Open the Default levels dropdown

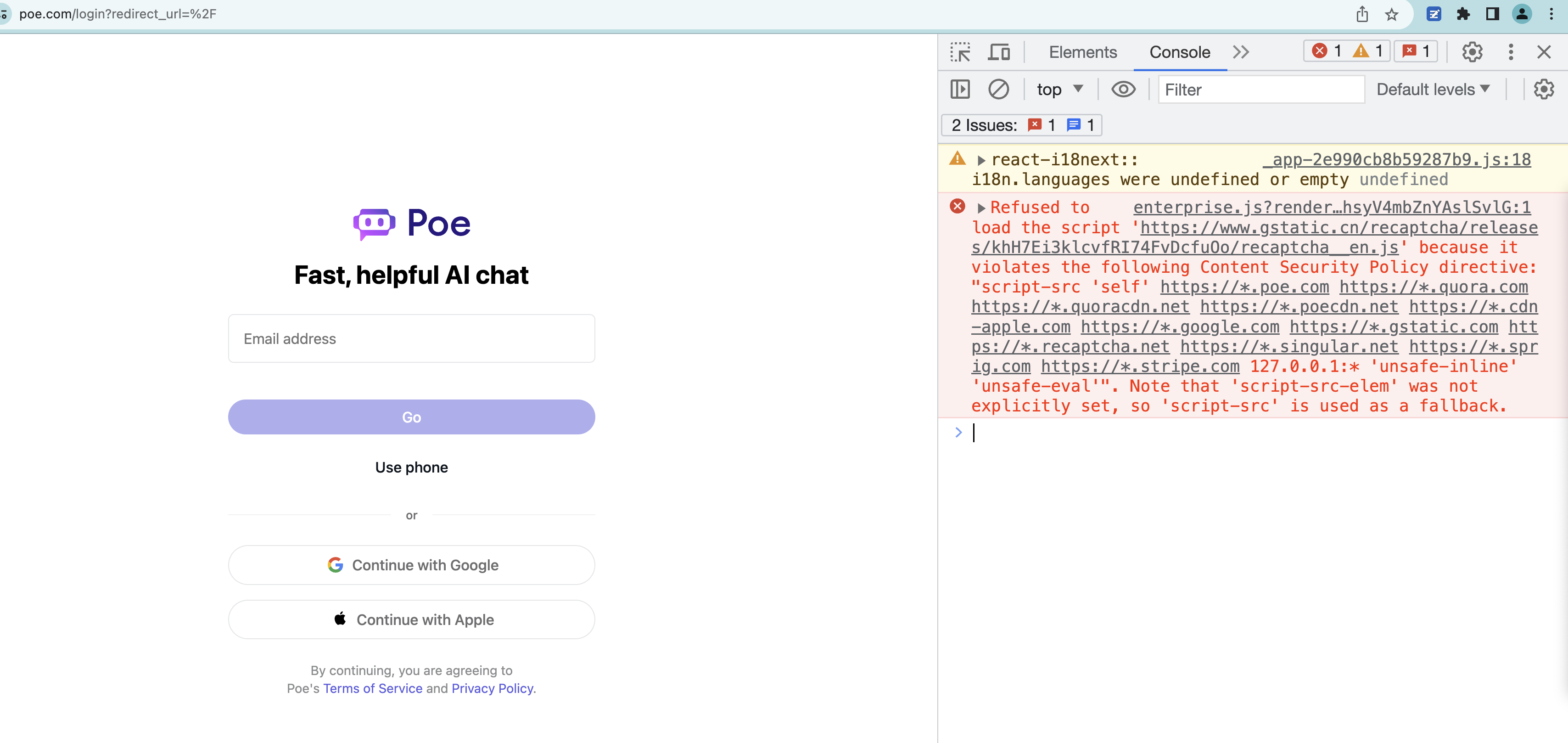[x=1432, y=90]
